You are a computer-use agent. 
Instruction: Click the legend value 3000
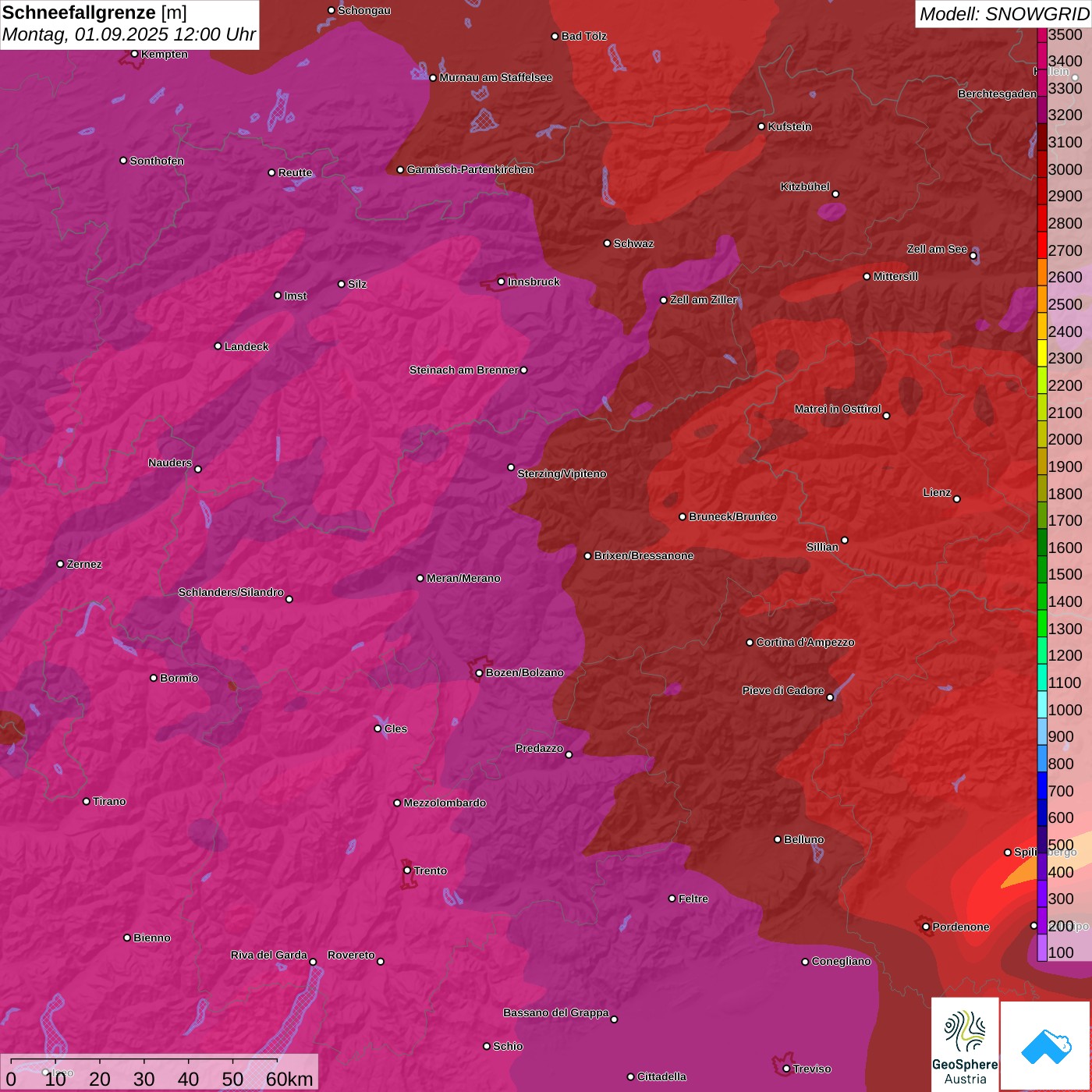coord(1065,169)
